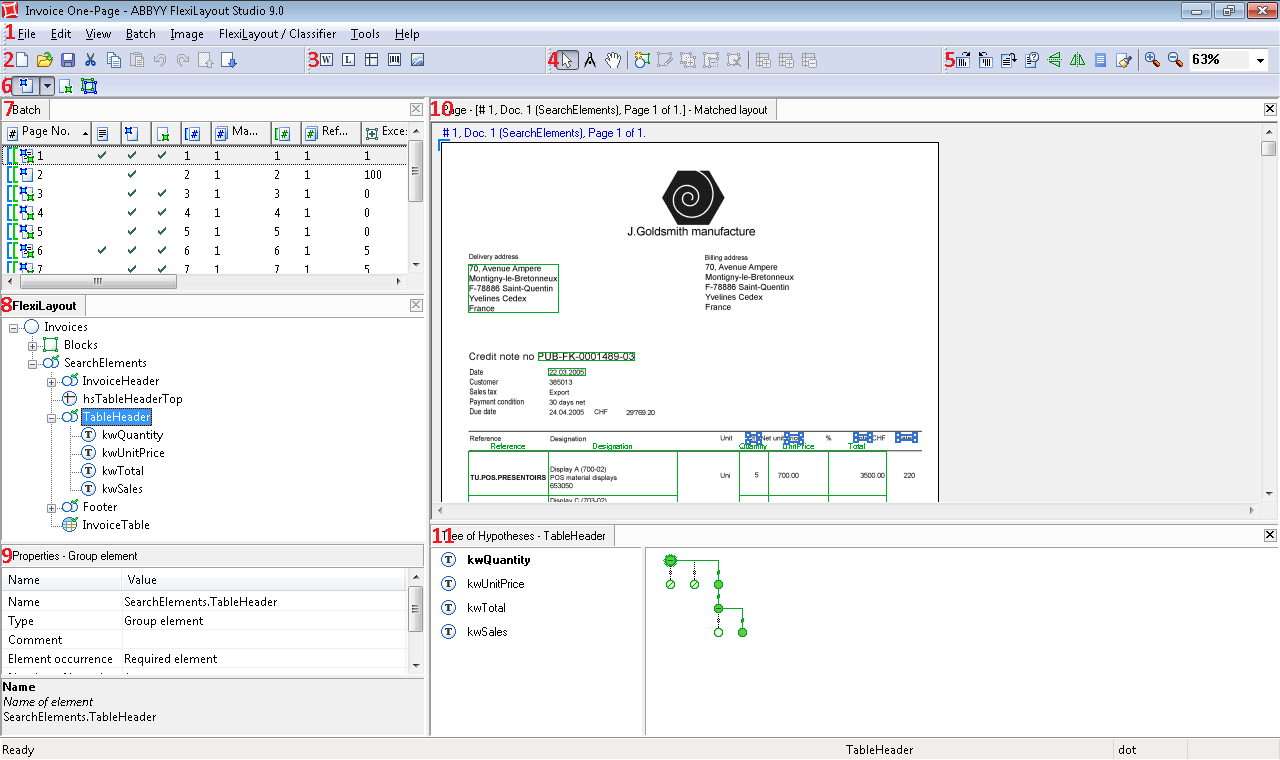The width and height of the screenshot is (1280, 760).
Task: Click the flip horizontal mirror icon
Action: click(x=1077, y=60)
